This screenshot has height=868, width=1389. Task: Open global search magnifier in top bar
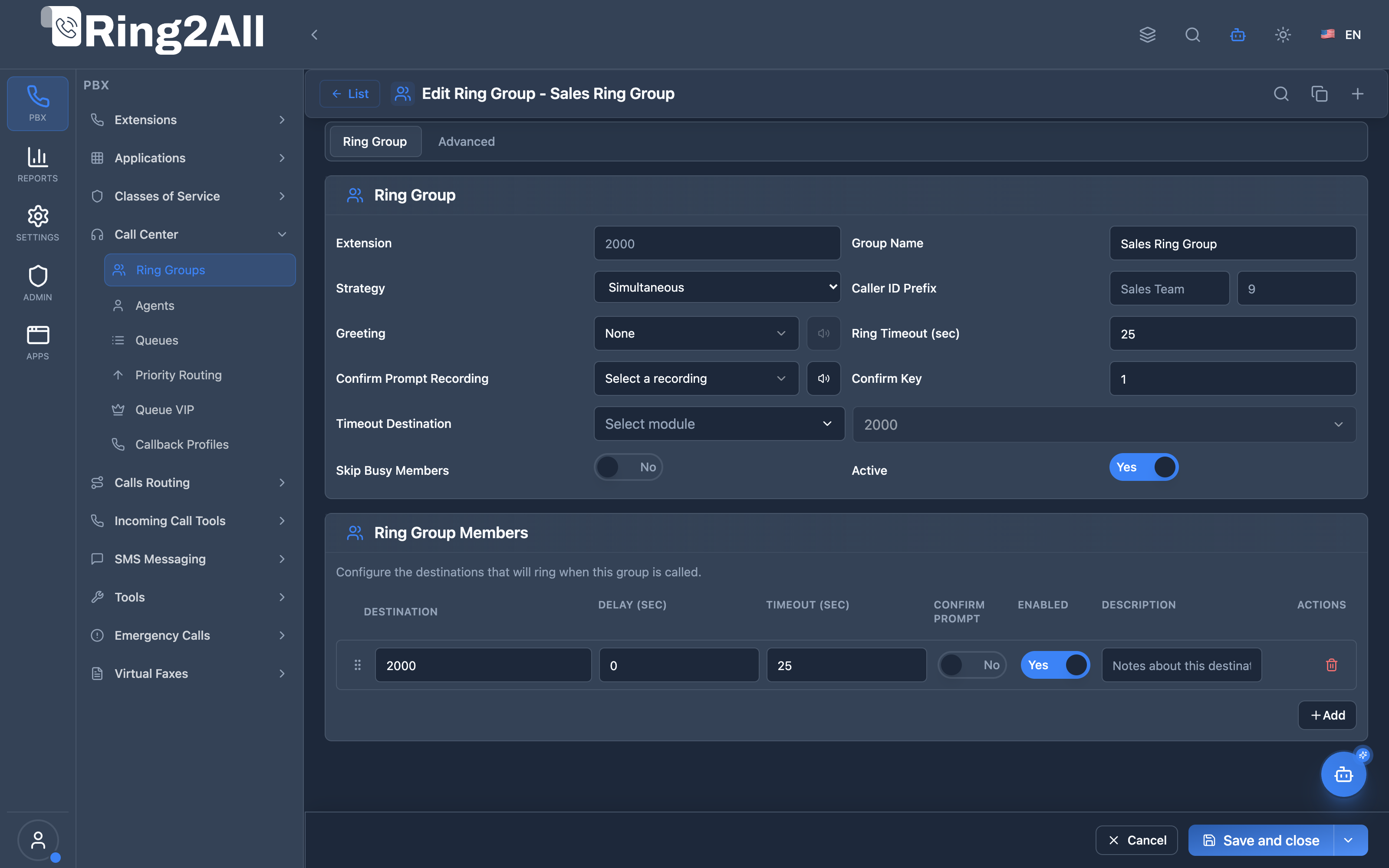tap(1193, 34)
